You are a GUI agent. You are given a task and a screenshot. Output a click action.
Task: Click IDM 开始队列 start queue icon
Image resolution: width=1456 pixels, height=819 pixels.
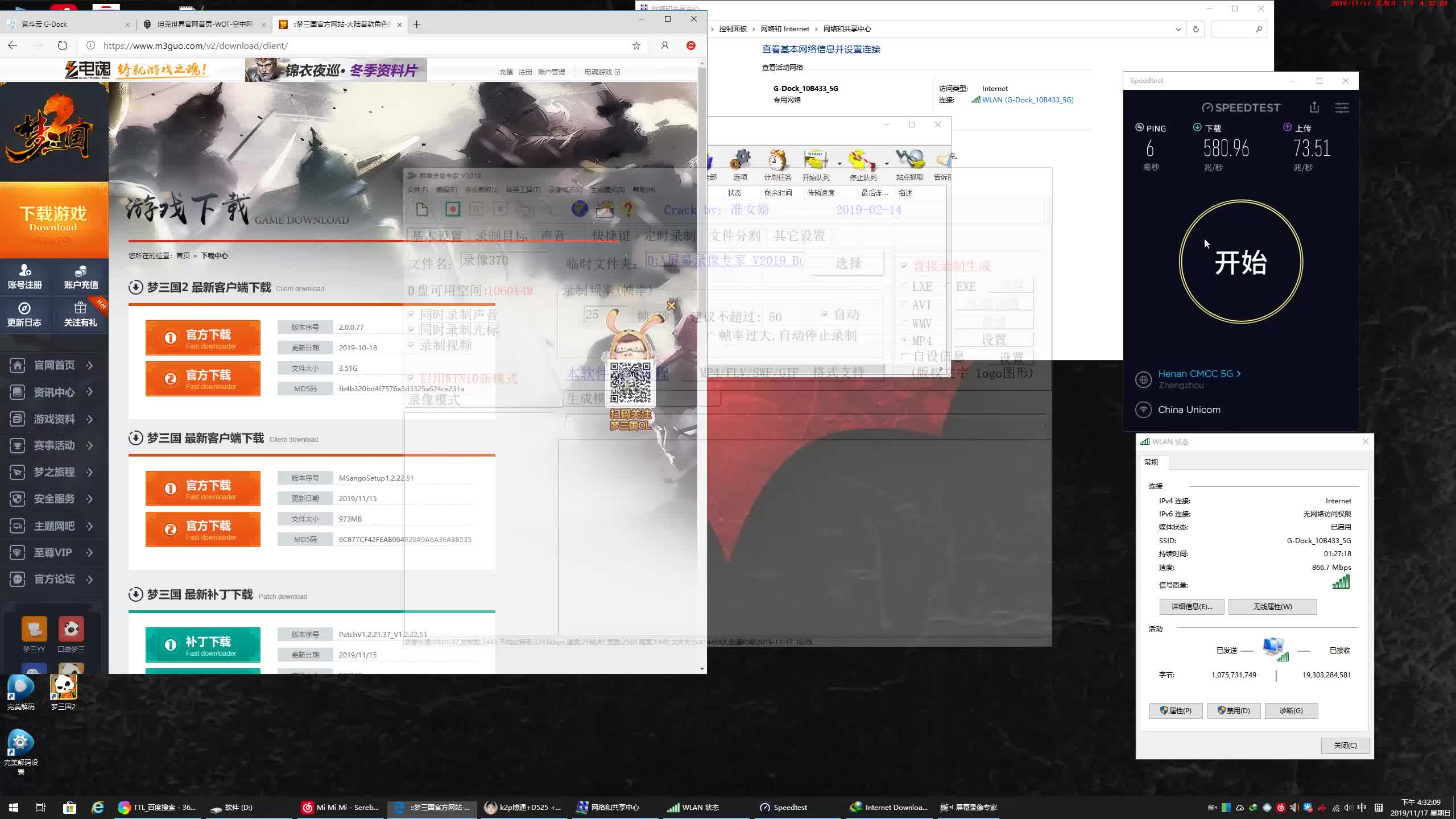tap(816, 165)
